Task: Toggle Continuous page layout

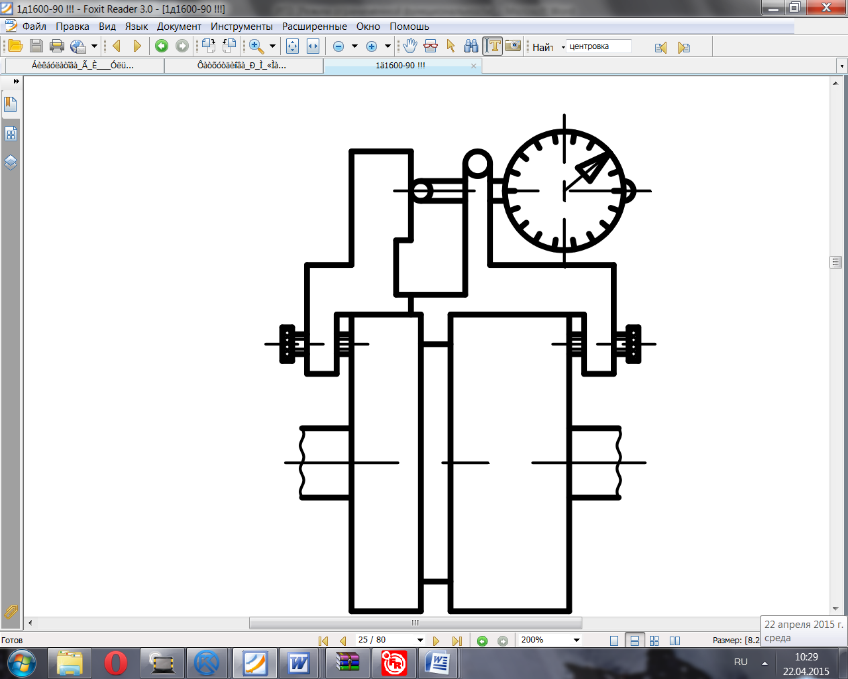Action: [x=634, y=641]
